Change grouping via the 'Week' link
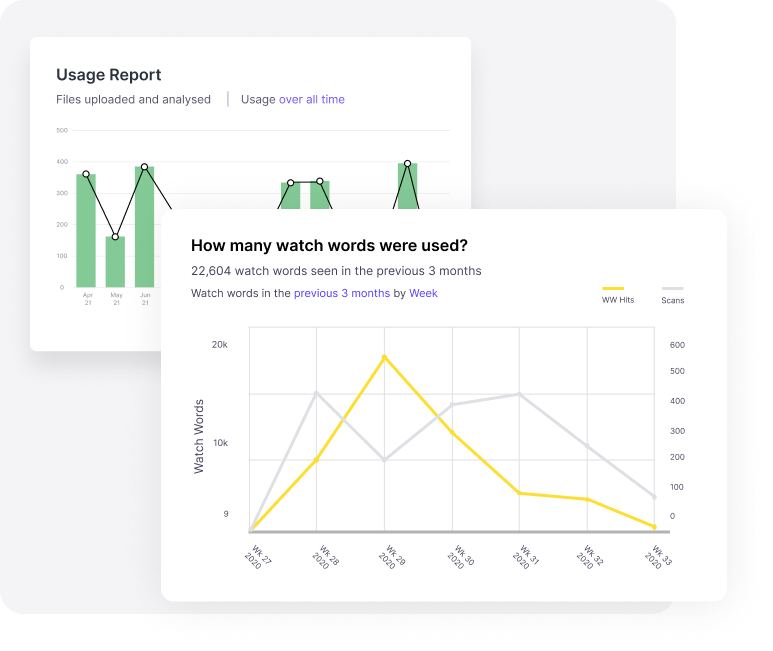 (x=423, y=293)
